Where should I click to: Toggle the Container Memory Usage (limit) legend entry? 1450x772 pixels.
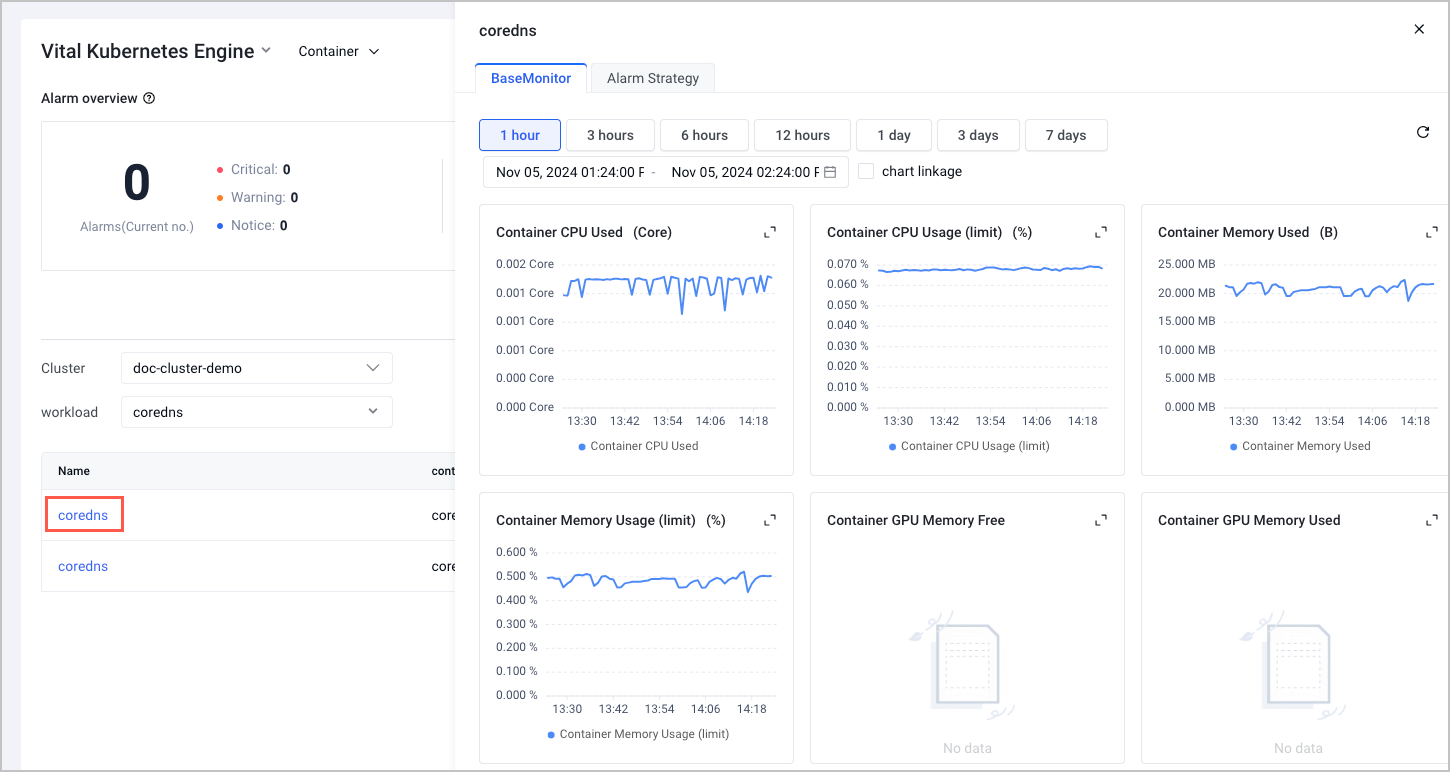pos(638,734)
